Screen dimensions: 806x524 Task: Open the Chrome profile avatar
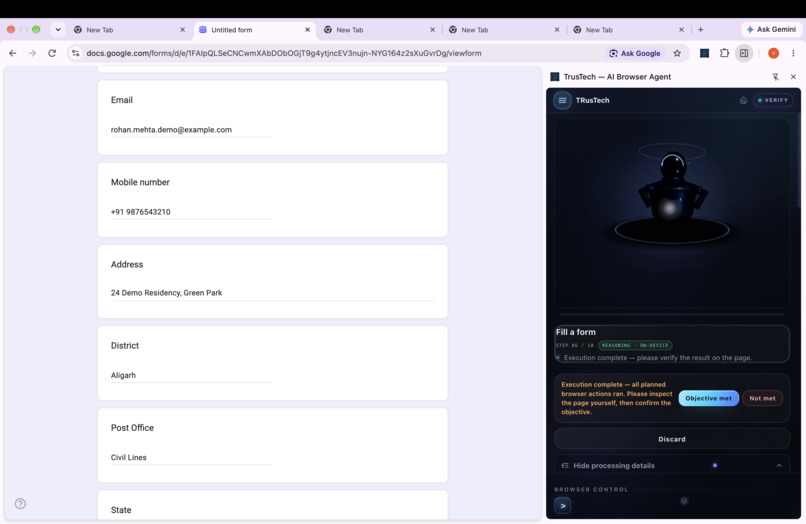(x=773, y=53)
